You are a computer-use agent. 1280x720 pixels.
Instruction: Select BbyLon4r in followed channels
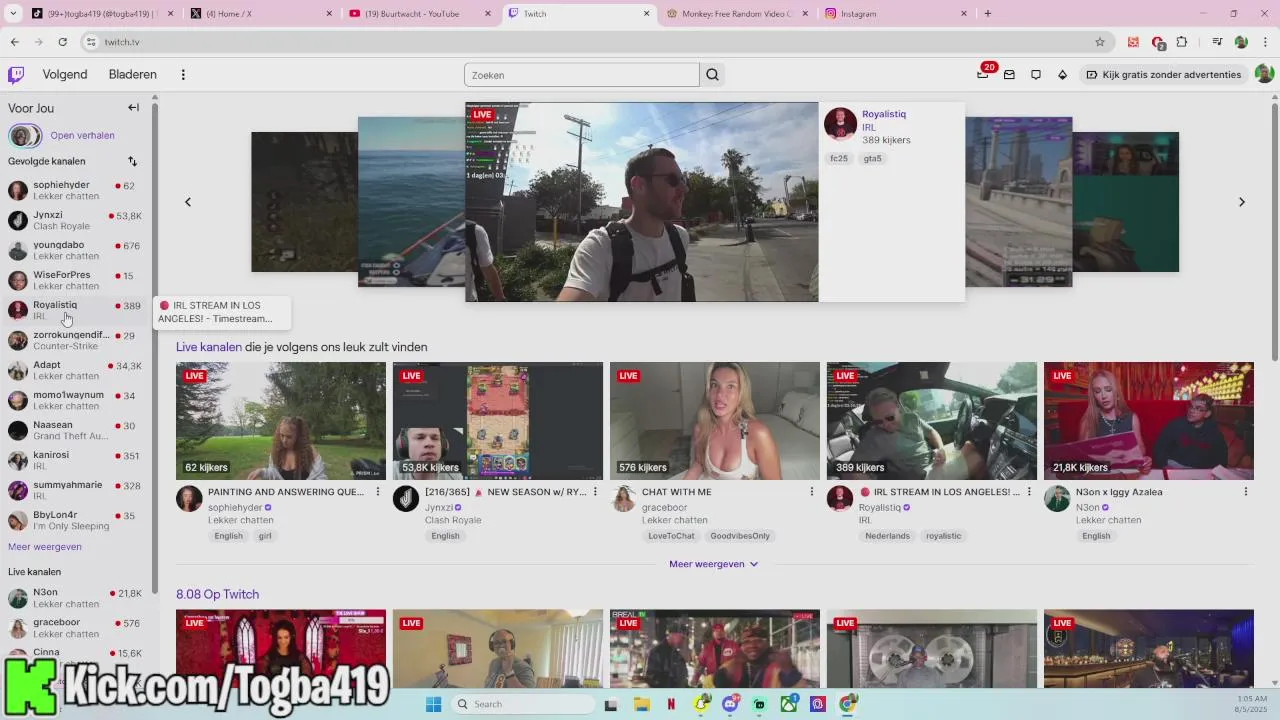pyautogui.click(x=75, y=520)
